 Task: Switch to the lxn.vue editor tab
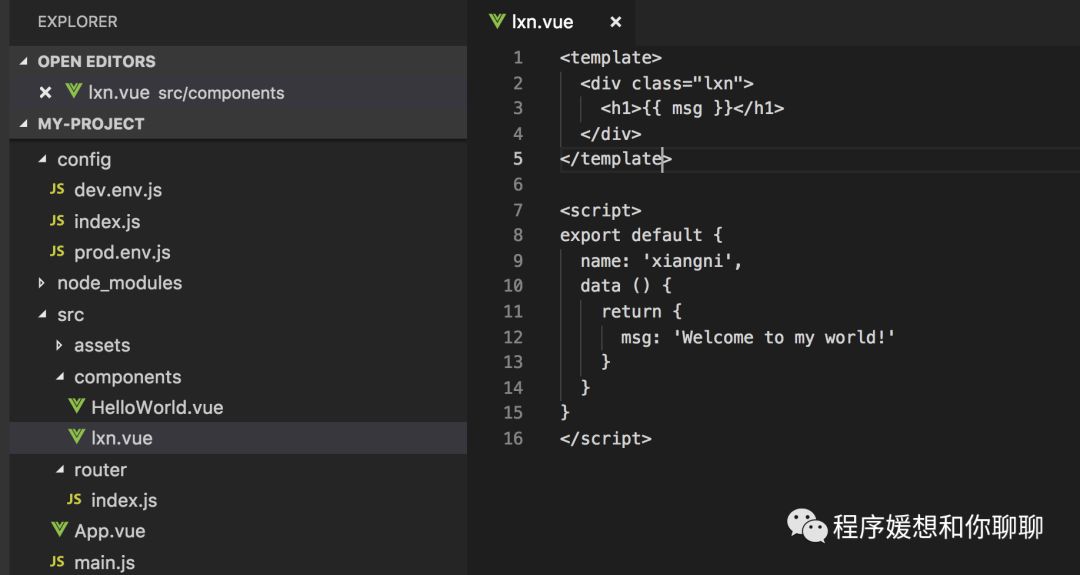click(x=542, y=21)
